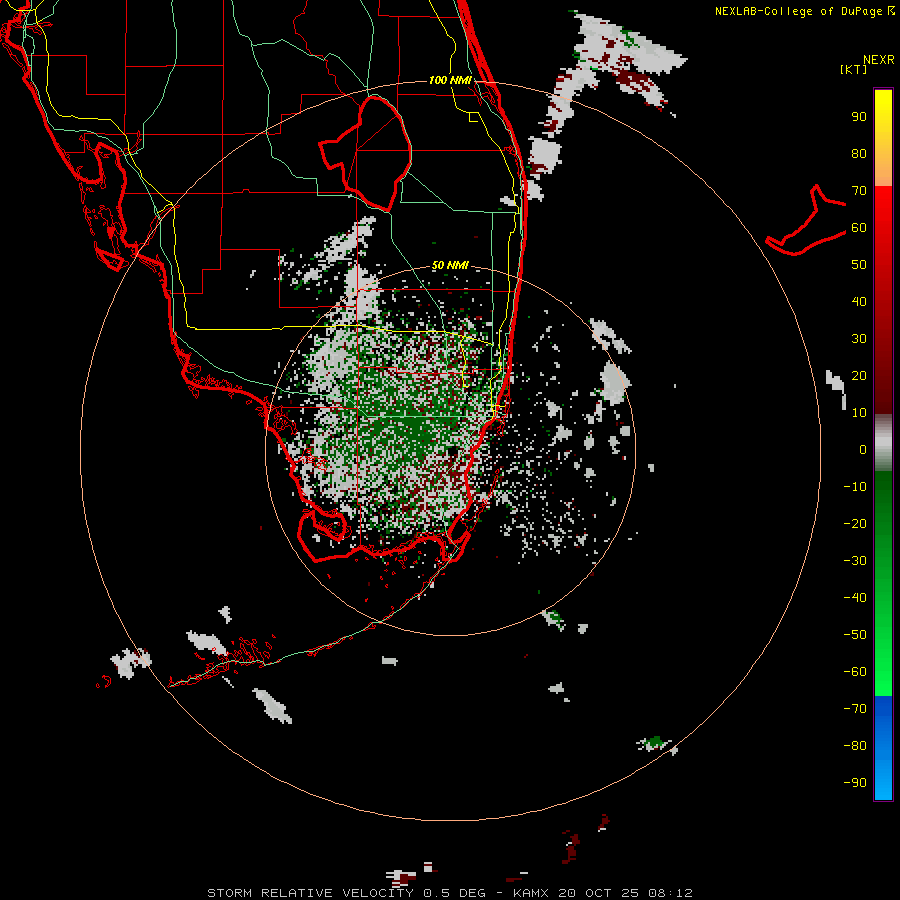This screenshot has width=900, height=900.
Task: Click the yellow top segment of color bar
Action: coord(883,138)
